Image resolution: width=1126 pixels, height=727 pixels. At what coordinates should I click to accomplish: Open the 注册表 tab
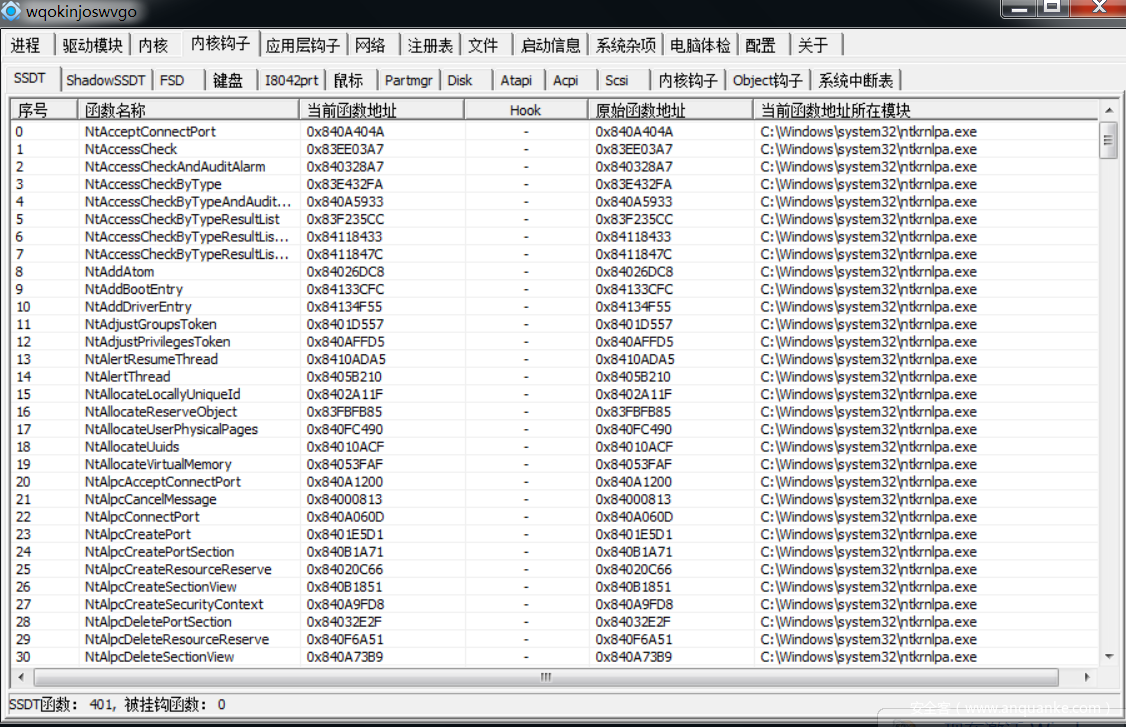click(x=430, y=45)
